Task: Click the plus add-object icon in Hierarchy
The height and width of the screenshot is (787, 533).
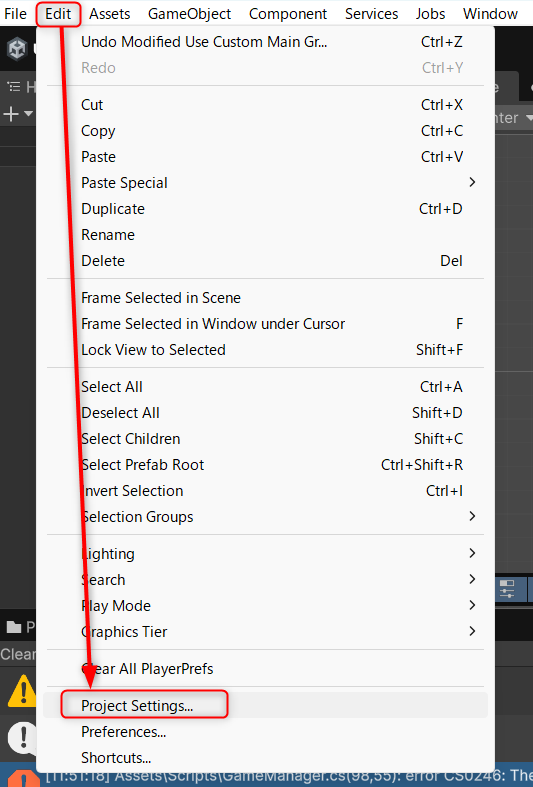Action: point(11,114)
